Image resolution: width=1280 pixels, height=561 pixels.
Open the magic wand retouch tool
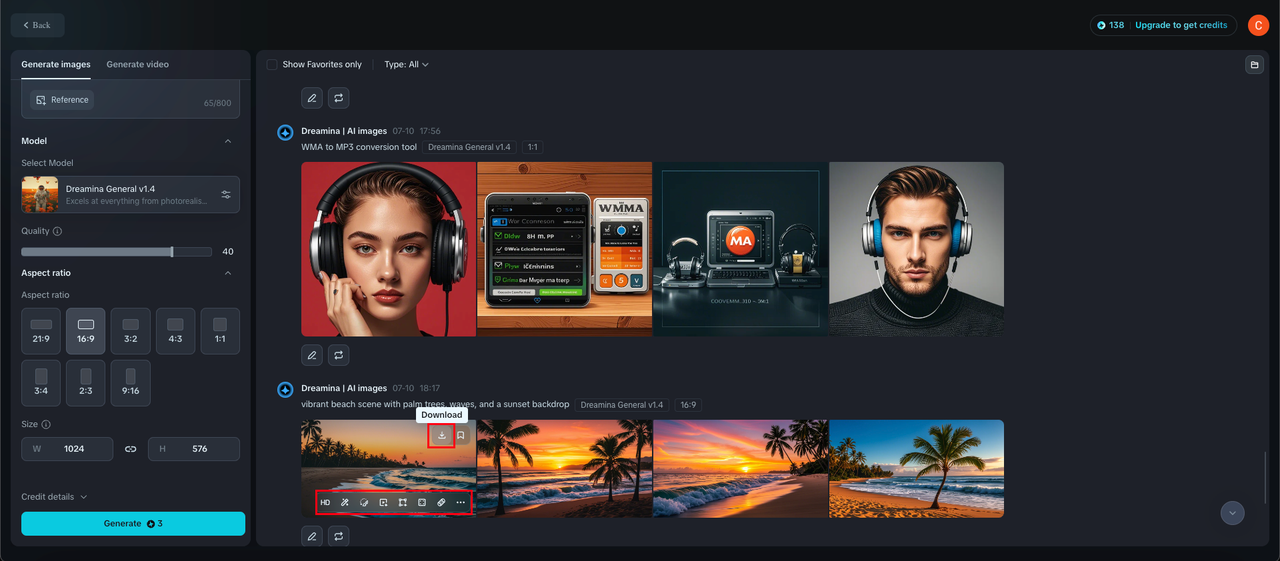click(x=345, y=502)
